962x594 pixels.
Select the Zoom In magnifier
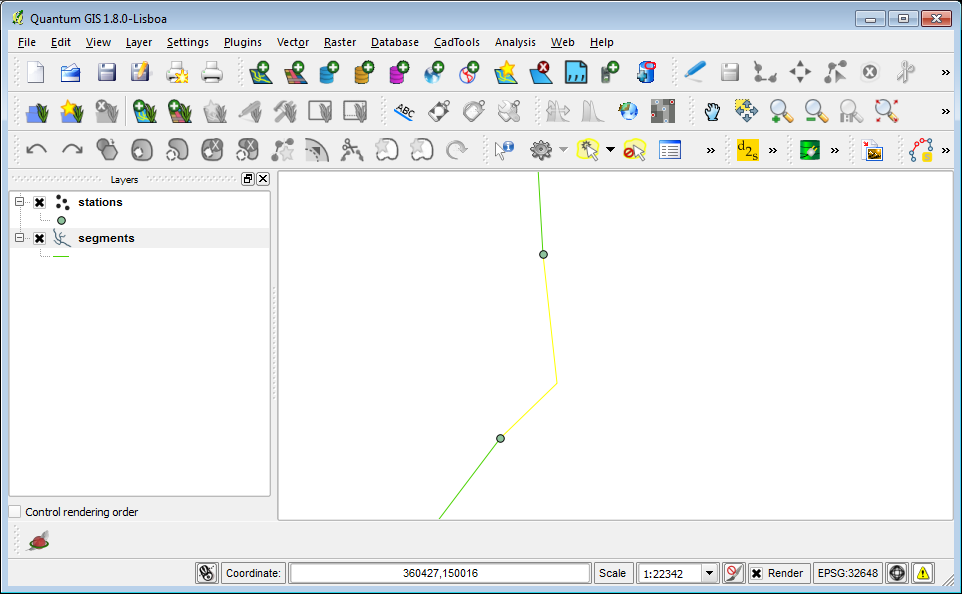781,112
